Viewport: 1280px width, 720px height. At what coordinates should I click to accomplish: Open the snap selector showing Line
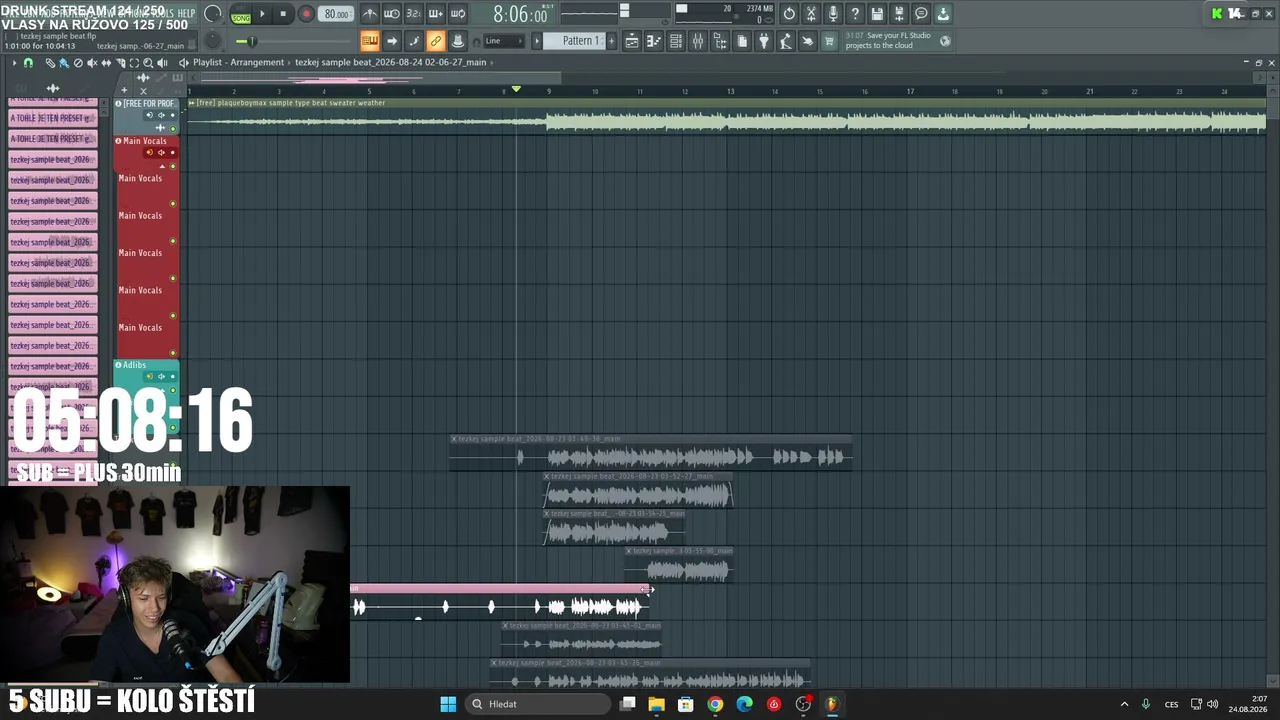pyautogui.click(x=503, y=41)
